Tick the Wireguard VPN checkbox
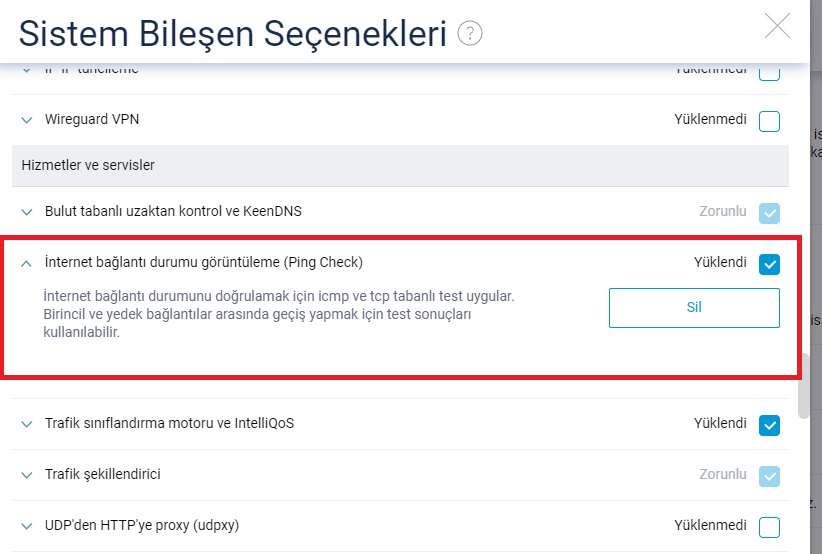Screen dimensions: 822x554 click(x=769, y=121)
